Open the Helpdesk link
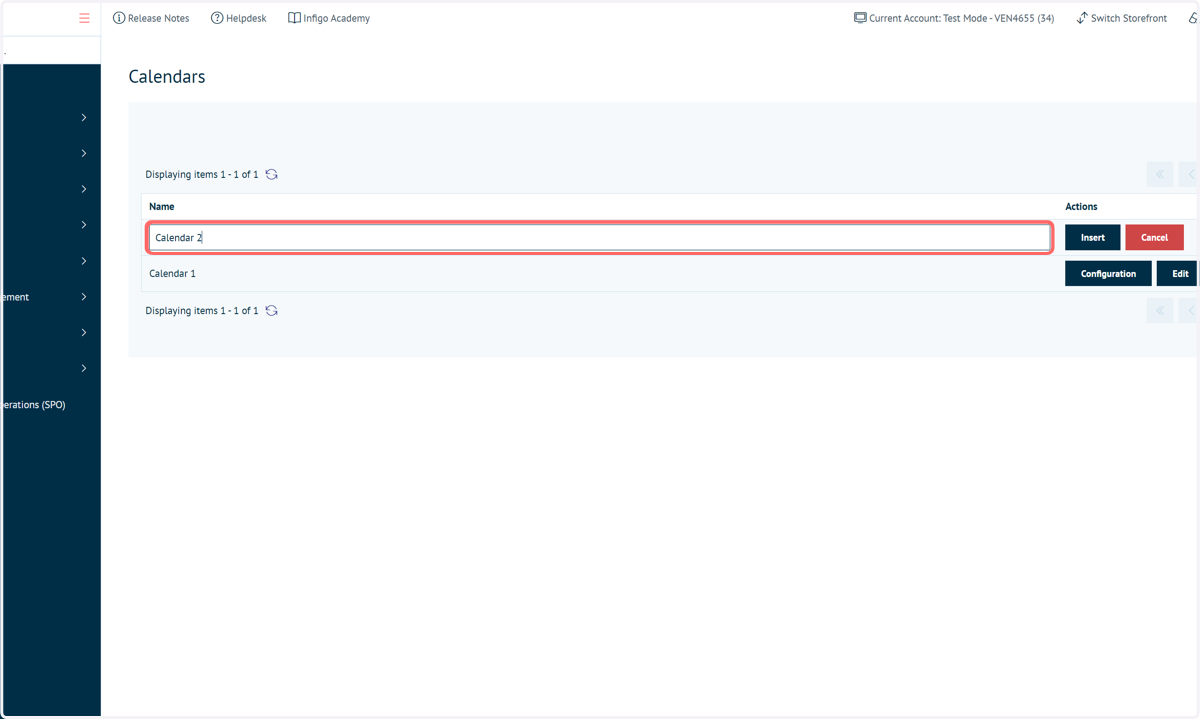 [x=246, y=18]
